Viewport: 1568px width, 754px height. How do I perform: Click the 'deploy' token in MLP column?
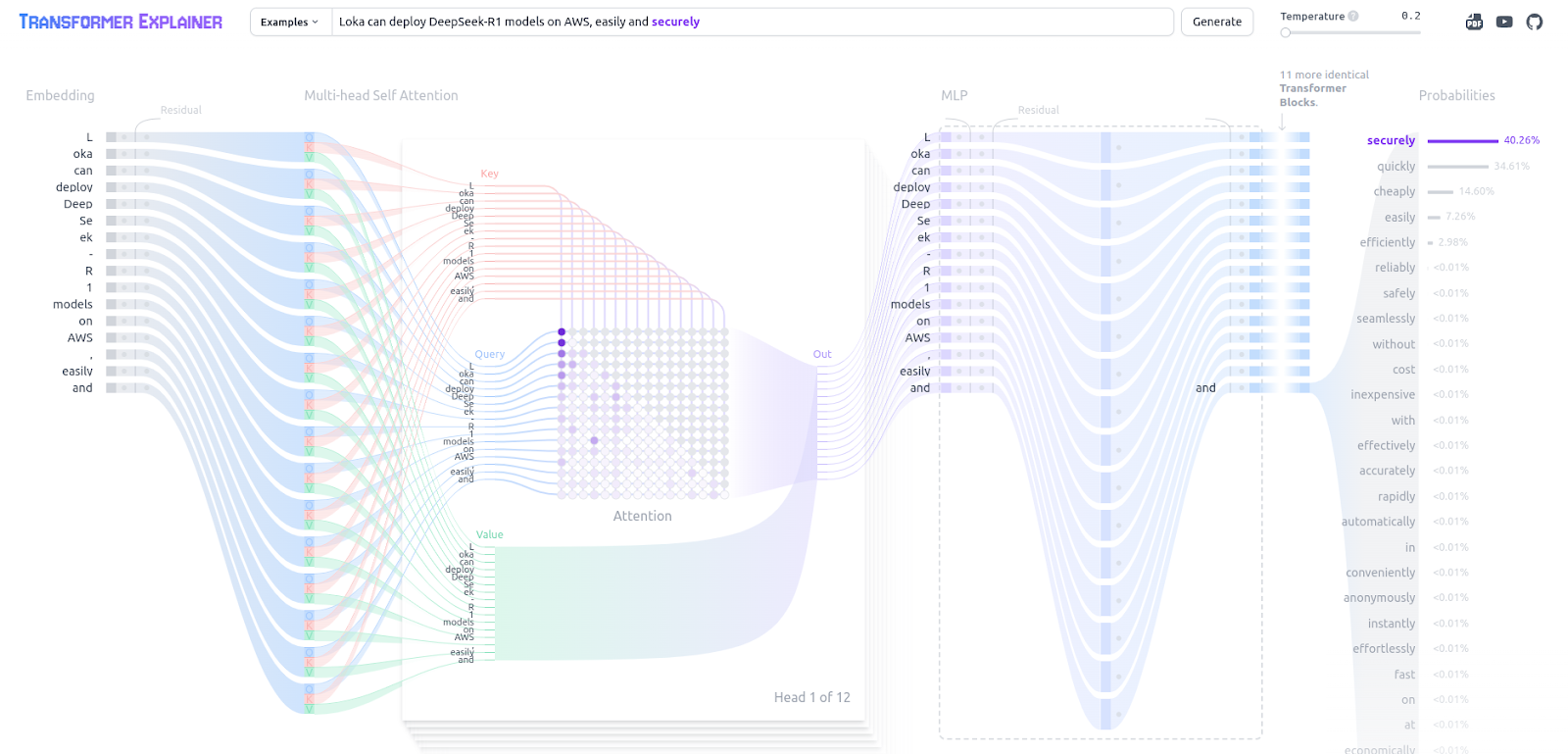click(912, 187)
